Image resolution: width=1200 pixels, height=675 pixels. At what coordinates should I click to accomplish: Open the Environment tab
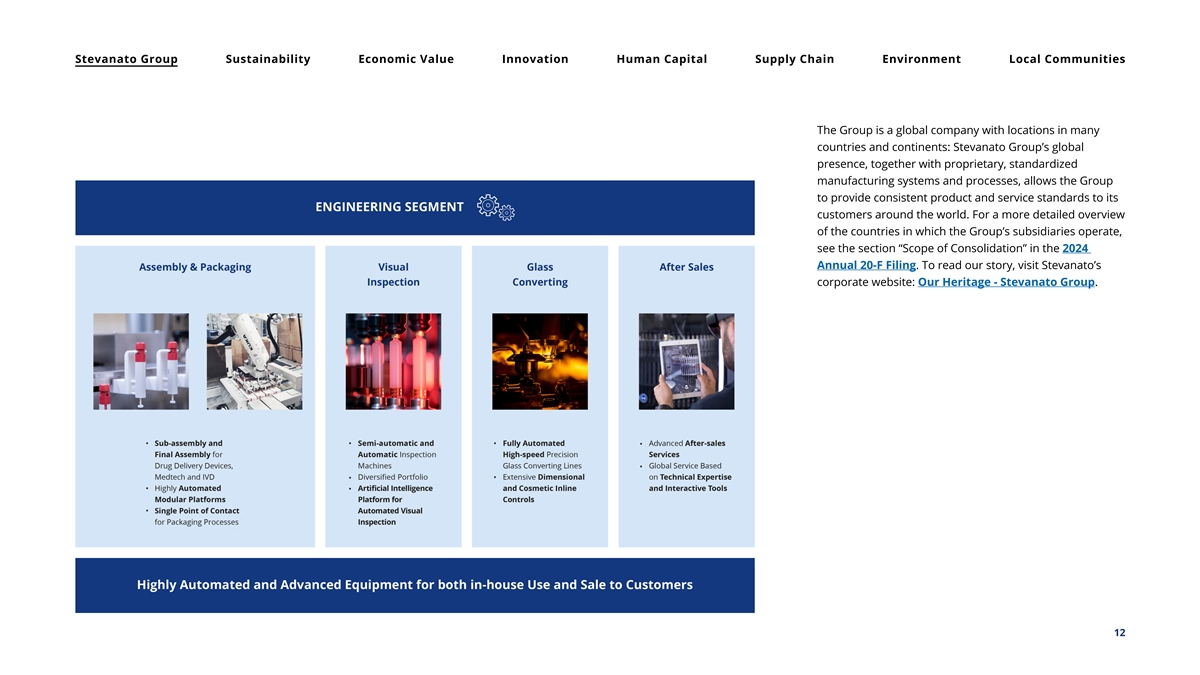[921, 59]
